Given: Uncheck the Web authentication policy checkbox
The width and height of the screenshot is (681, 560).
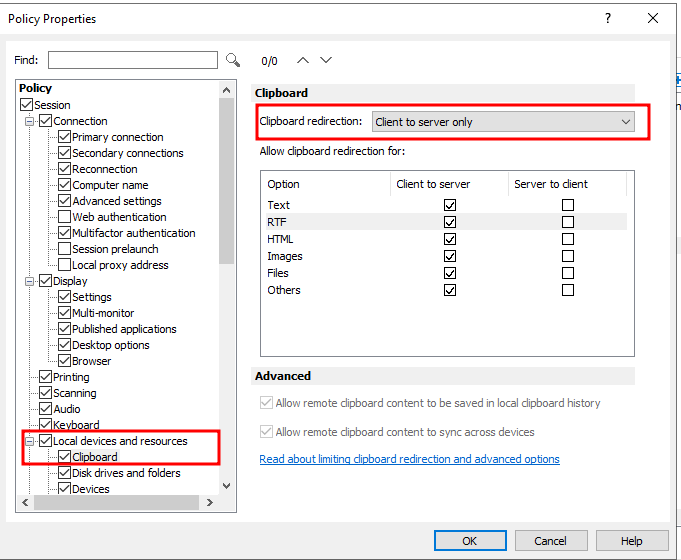Looking at the screenshot, I should tap(65, 217).
